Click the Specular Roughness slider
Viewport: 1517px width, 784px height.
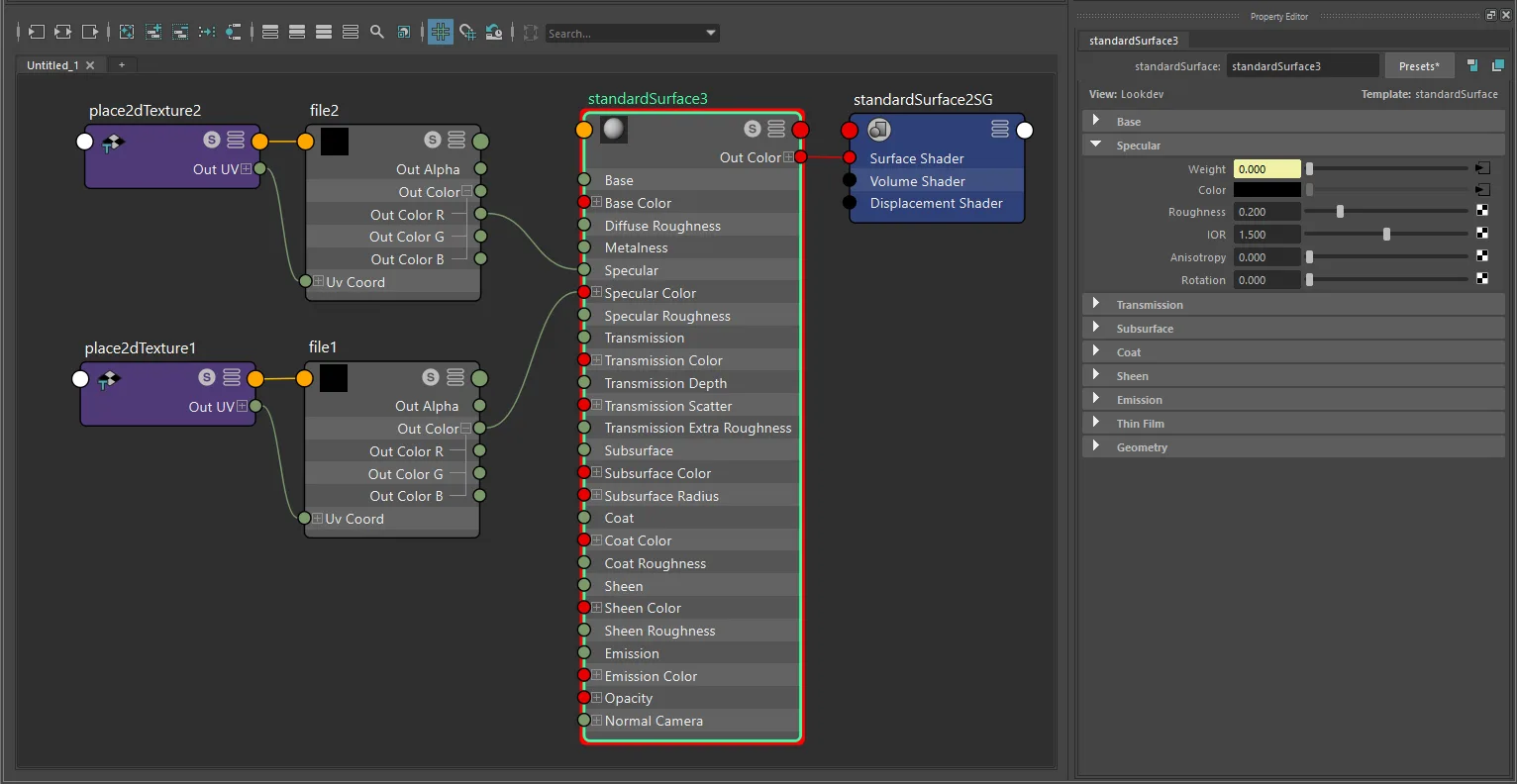(1386, 211)
